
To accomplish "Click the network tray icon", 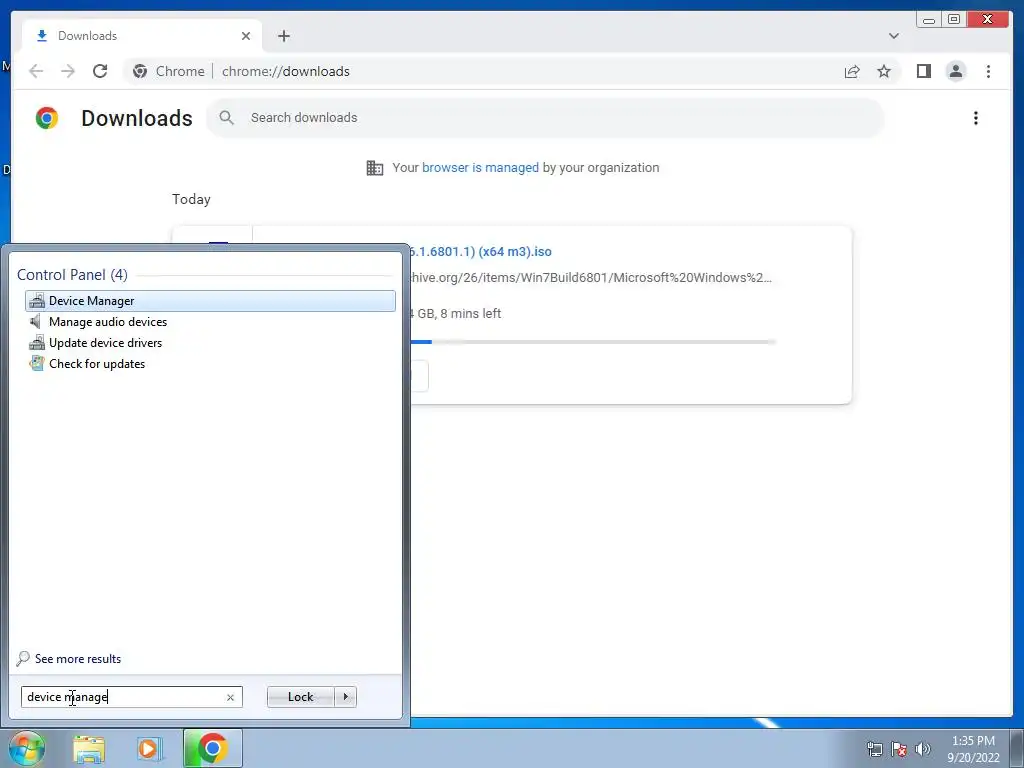I will click(874, 748).
